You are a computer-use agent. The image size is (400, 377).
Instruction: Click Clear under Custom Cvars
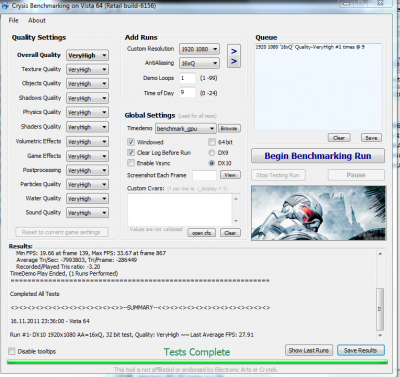[230, 233]
